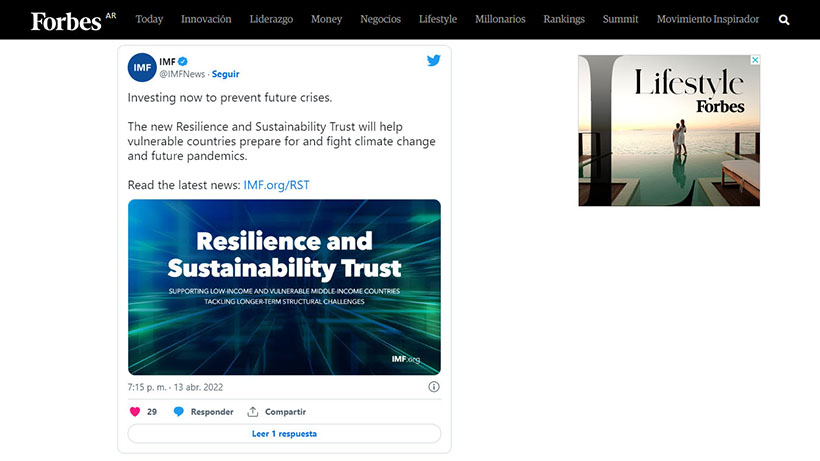820x461 pixels.
Task: Click the Responder speech bubble icon
Action: click(179, 412)
